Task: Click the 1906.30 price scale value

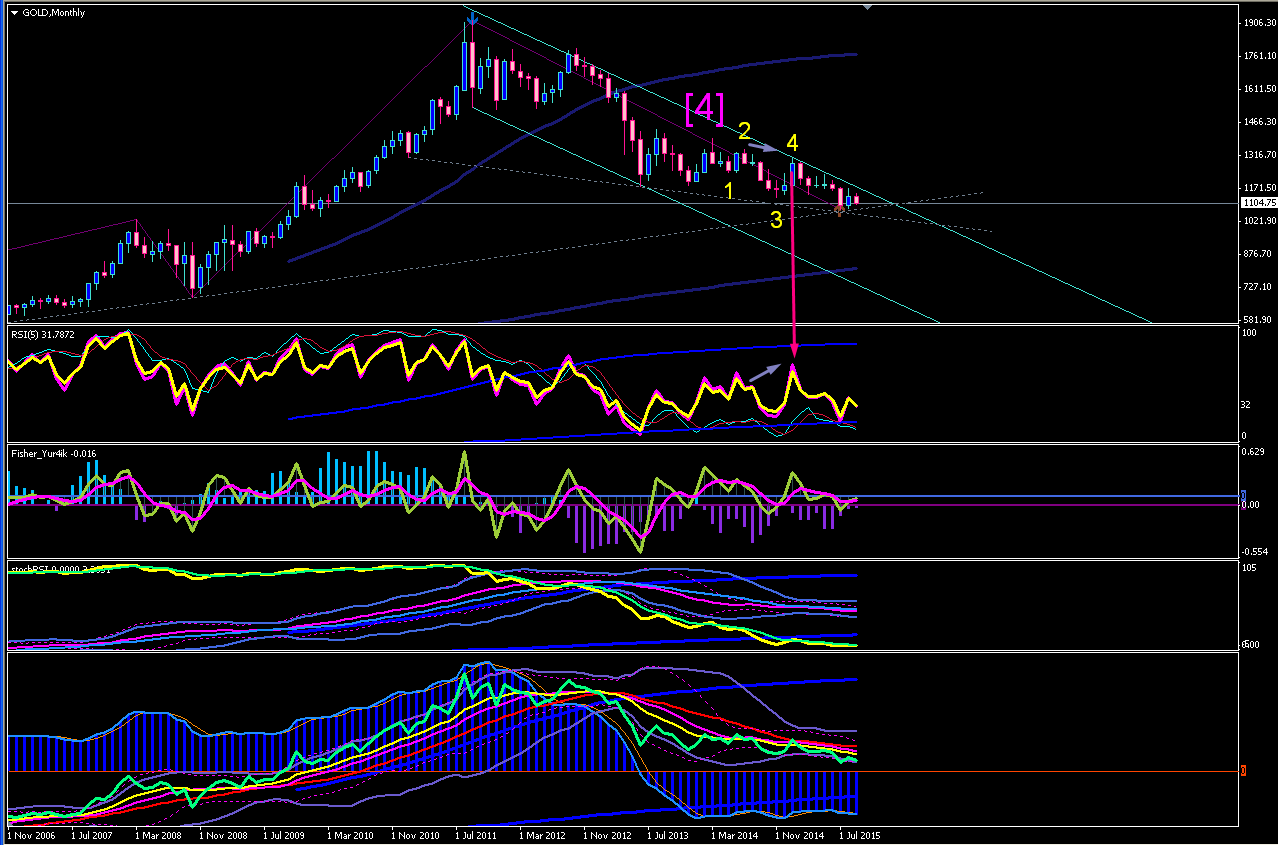Action: click(x=1259, y=22)
